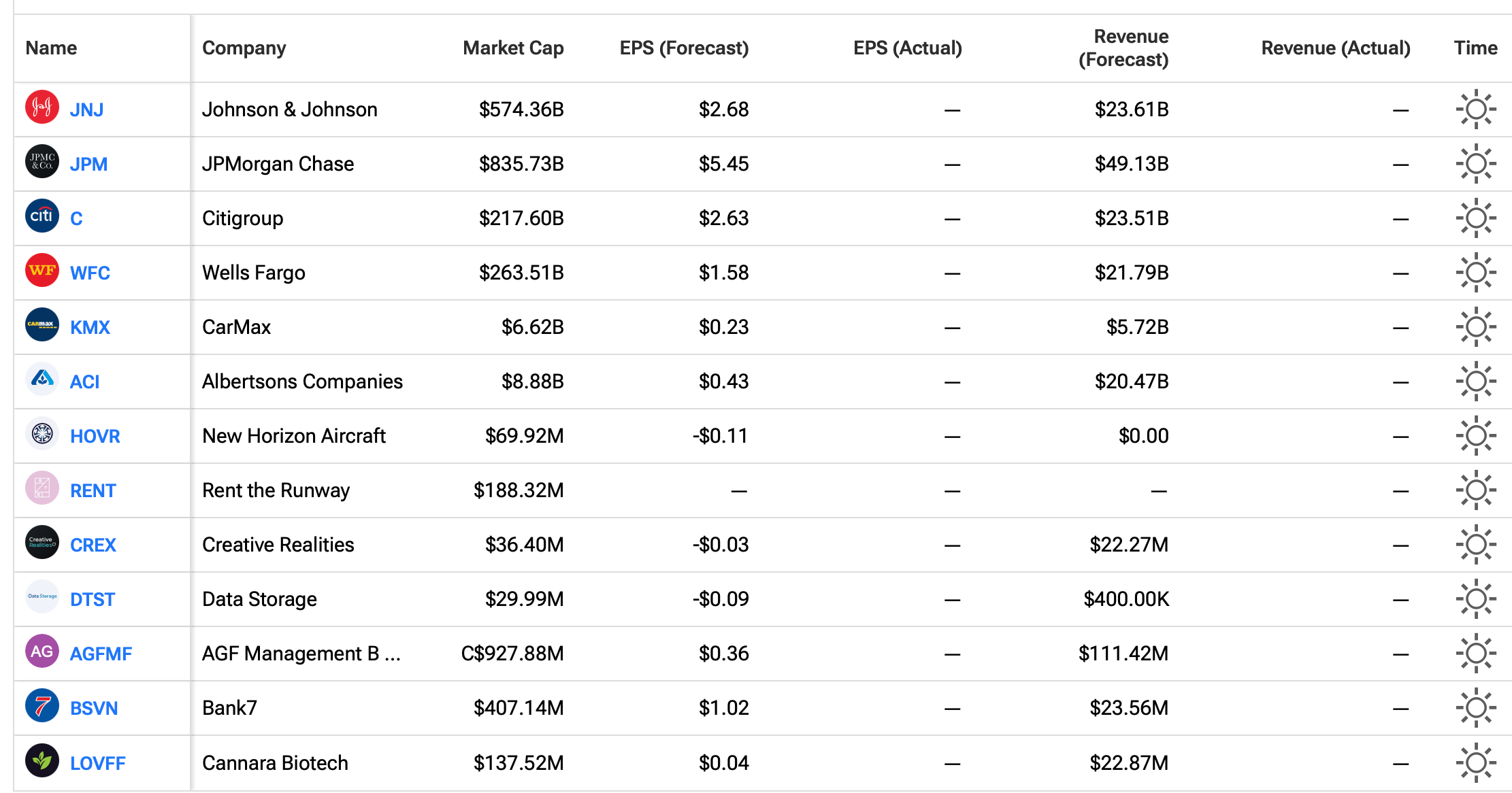1512x793 pixels.
Task: Click the pre-market sun icon for JNJ
Action: click(x=1475, y=109)
